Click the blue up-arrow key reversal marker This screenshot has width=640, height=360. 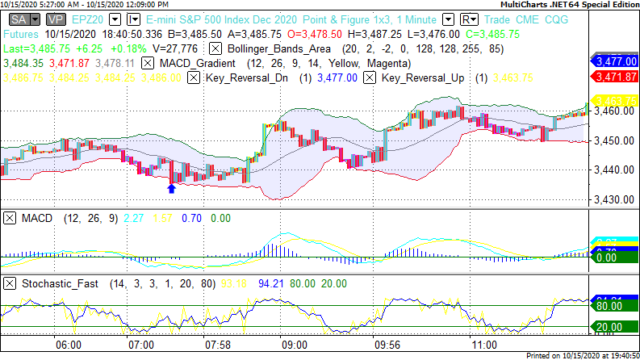click(x=171, y=189)
